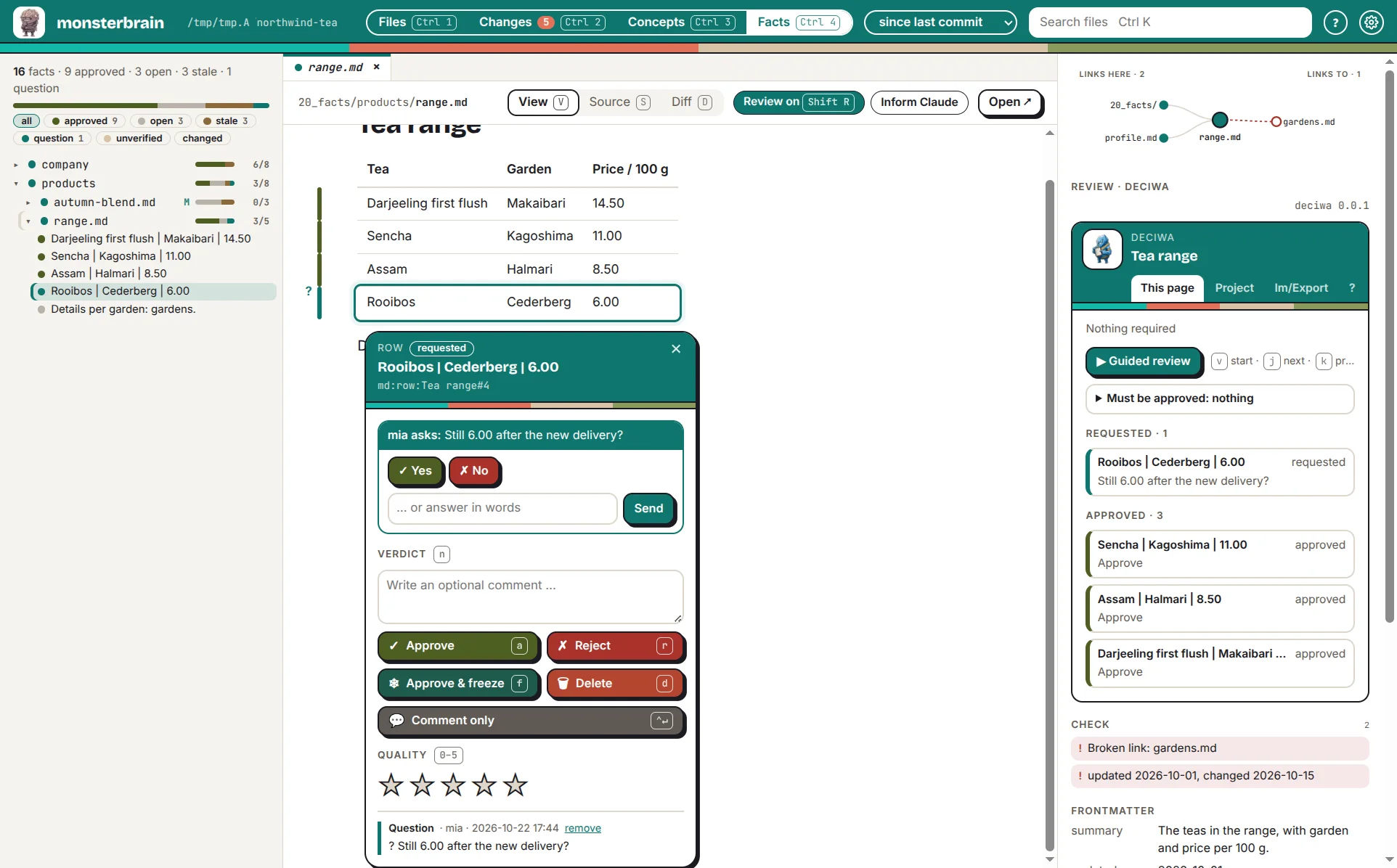Filter facts by stale 3
The width and height of the screenshot is (1397, 868).
coord(226,120)
